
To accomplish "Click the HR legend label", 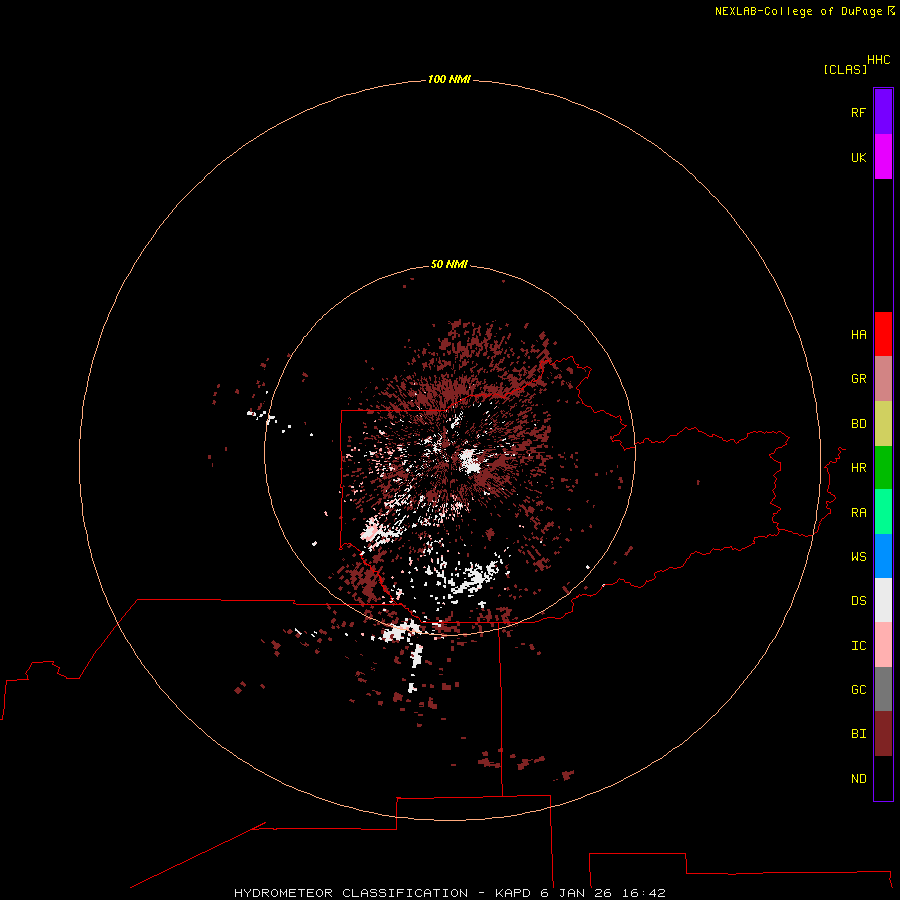I will click(x=858, y=468).
